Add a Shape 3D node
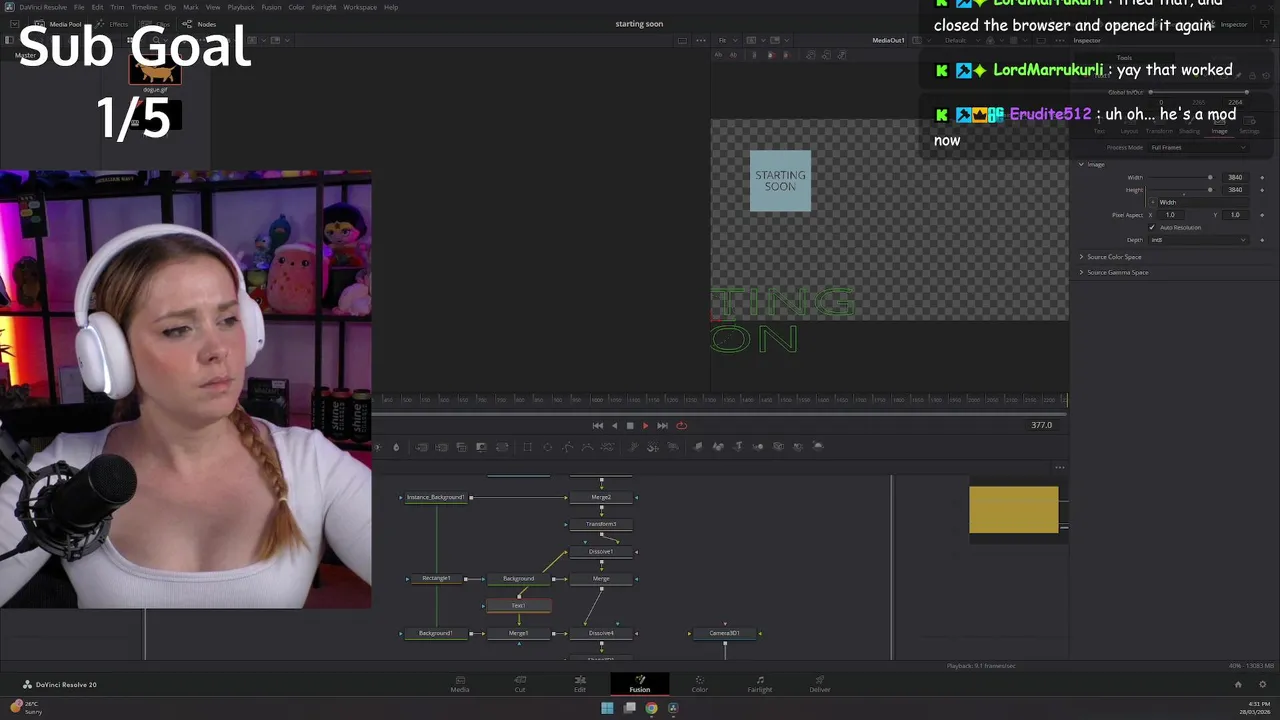The image size is (1280, 720). pos(717,446)
